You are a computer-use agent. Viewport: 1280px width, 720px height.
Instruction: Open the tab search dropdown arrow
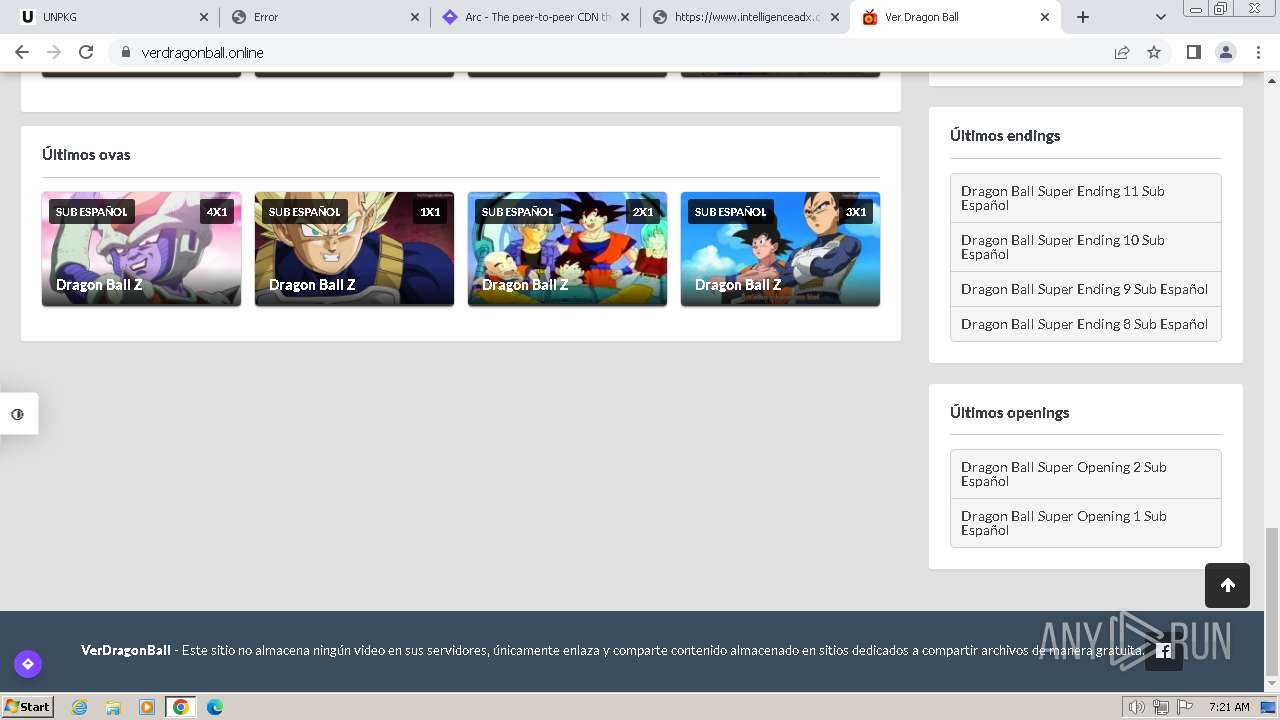1160,17
